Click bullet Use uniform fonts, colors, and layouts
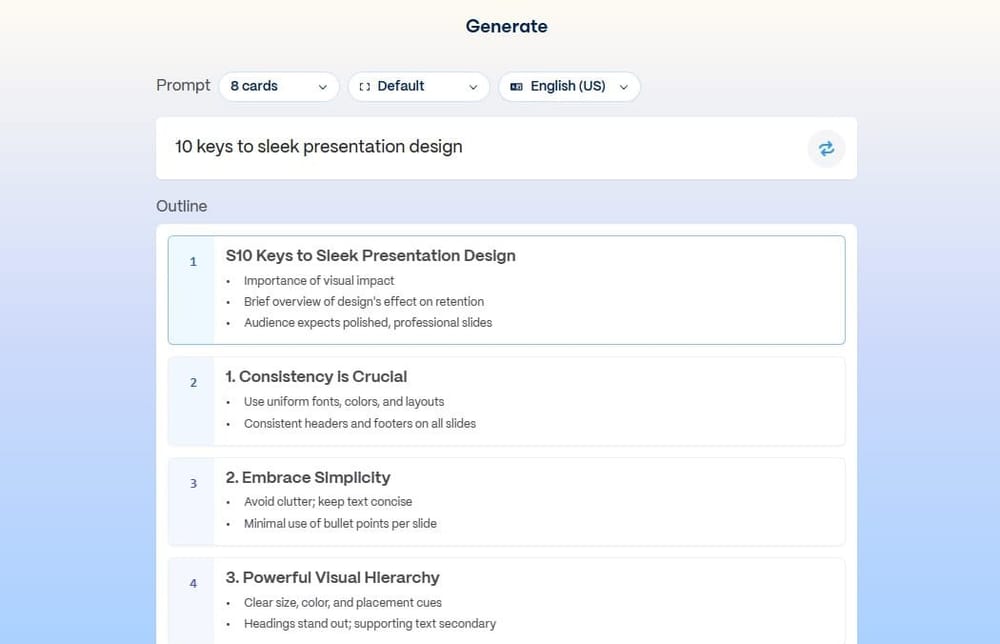This screenshot has width=1000, height=644. 344,401
